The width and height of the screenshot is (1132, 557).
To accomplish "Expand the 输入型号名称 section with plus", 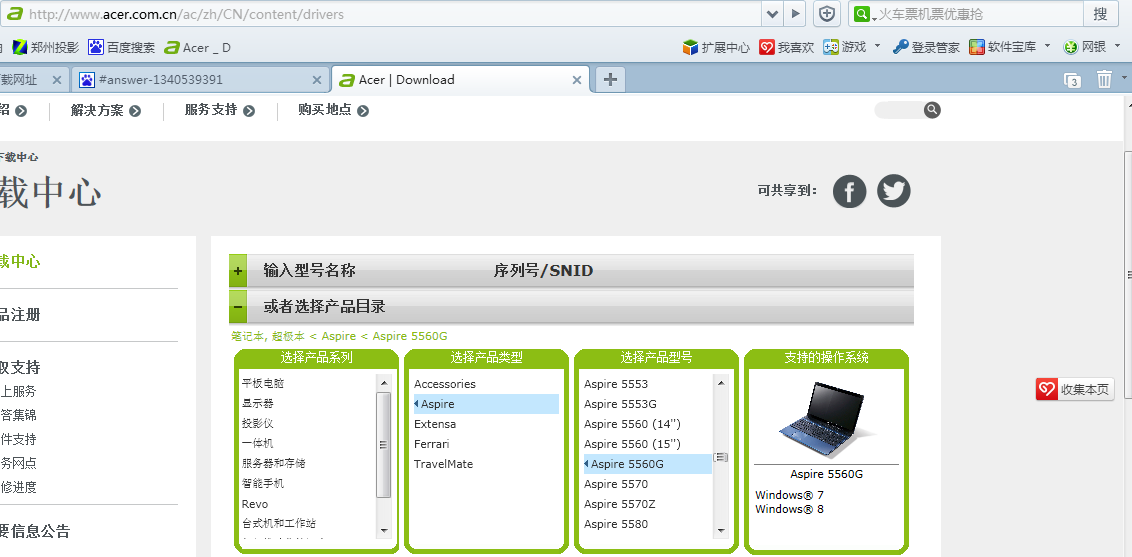I will pyautogui.click(x=238, y=272).
